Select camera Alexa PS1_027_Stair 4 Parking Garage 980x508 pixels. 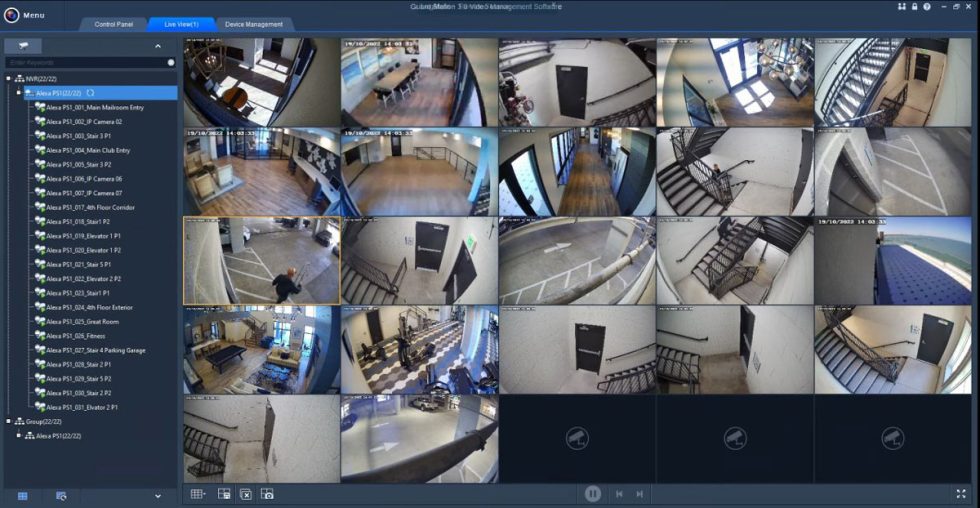(96, 351)
